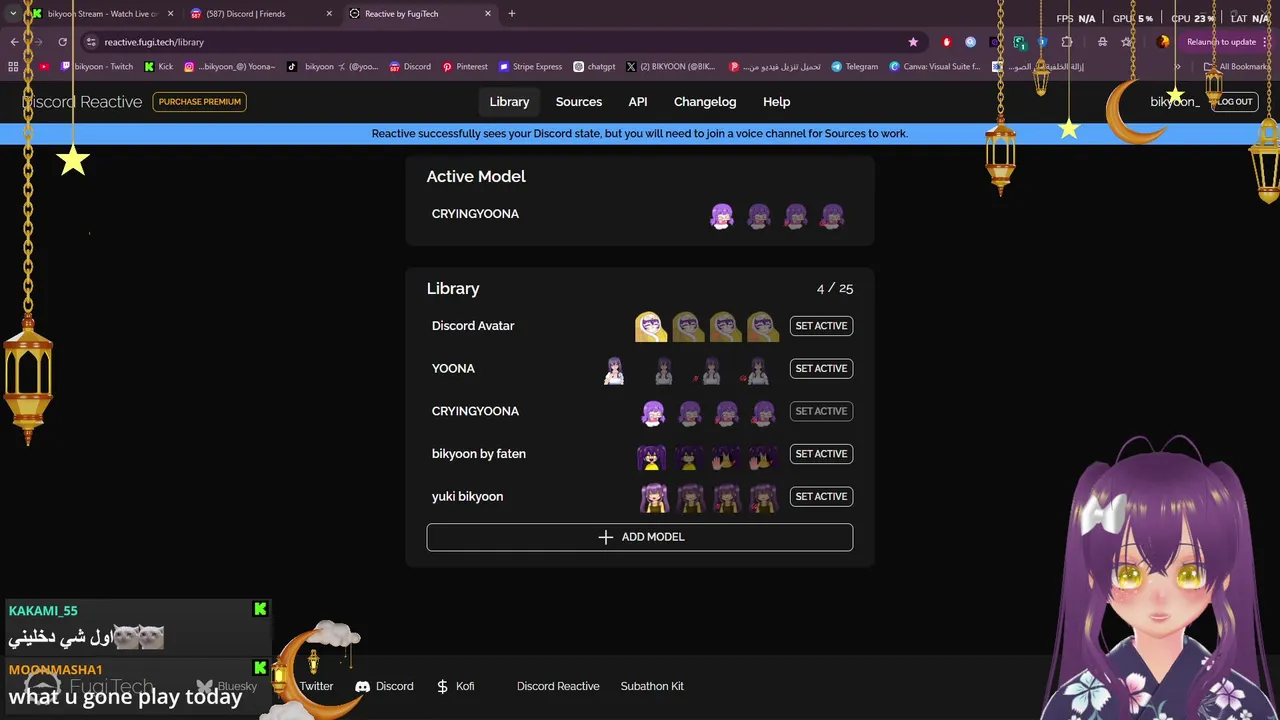Open the chatgpt bookmark
Image resolution: width=1280 pixels, height=720 pixels.
(x=594, y=67)
